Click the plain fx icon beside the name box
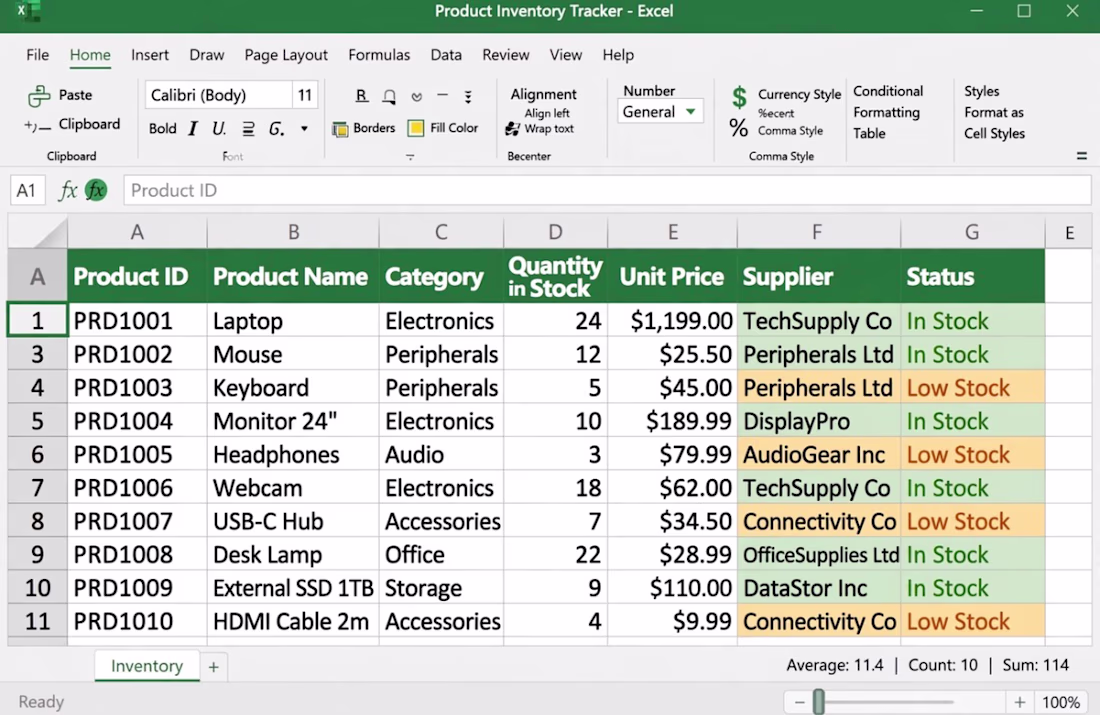1100x715 pixels. coord(67,190)
